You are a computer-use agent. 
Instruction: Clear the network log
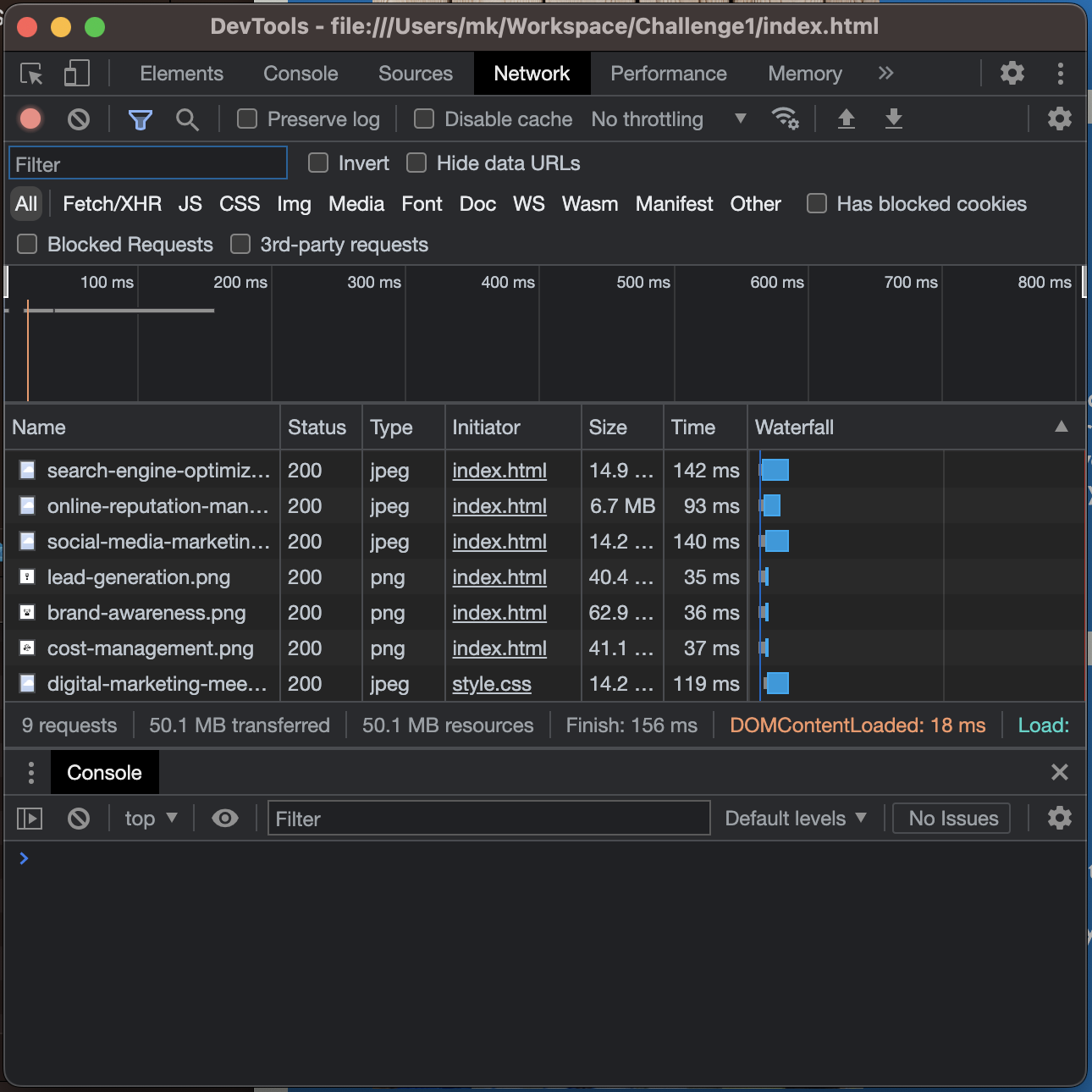79,119
